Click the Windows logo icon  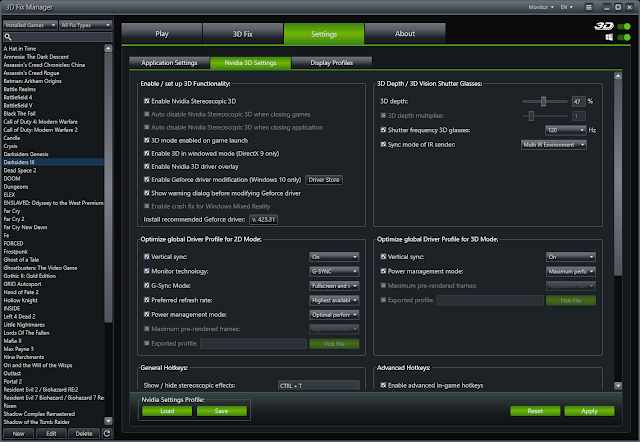[609, 38]
